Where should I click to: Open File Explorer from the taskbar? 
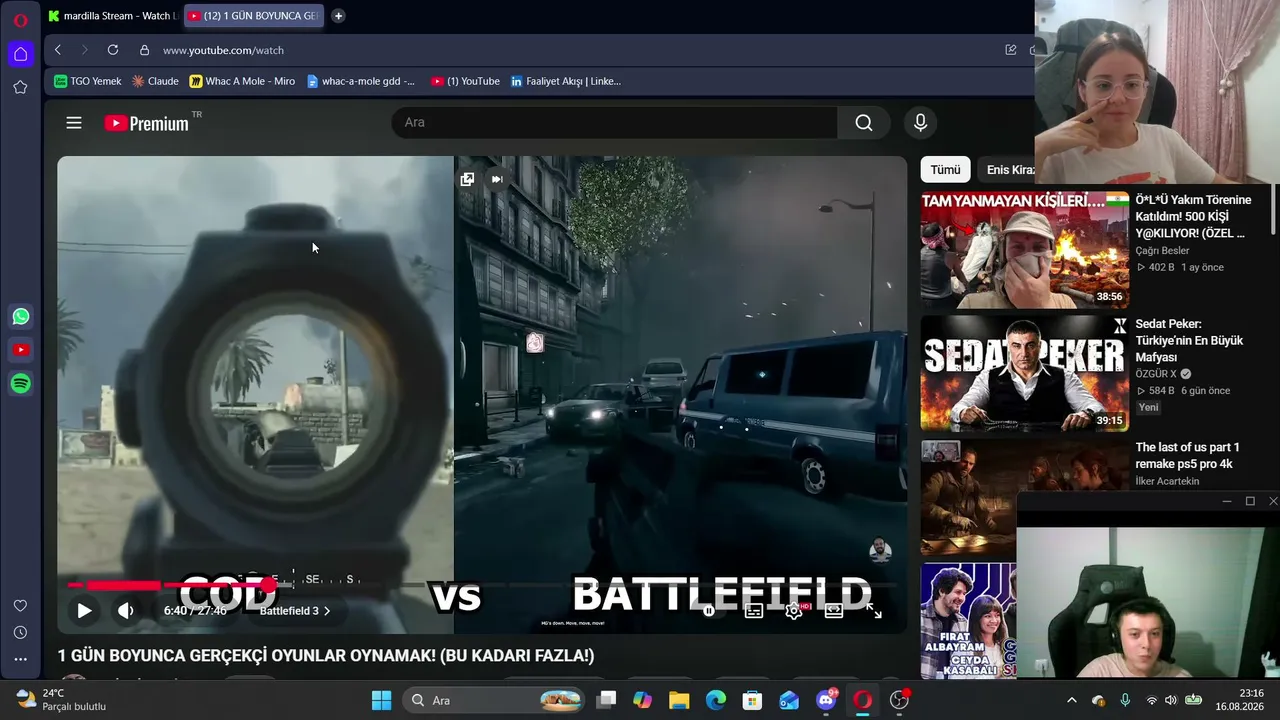pyautogui.click(x=679, y=700)
